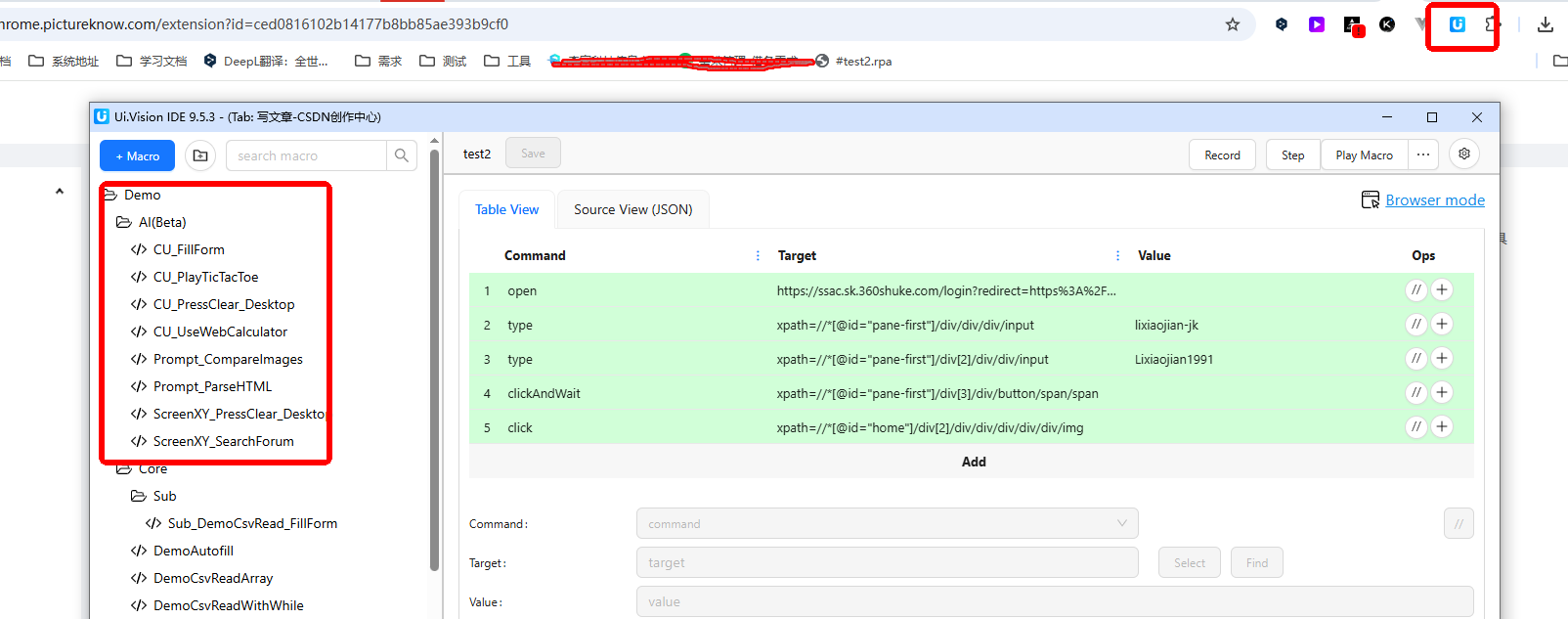Open the #test2.rpa bookmark
This screenshot has width=1568, height=619.
pos(853,61)
